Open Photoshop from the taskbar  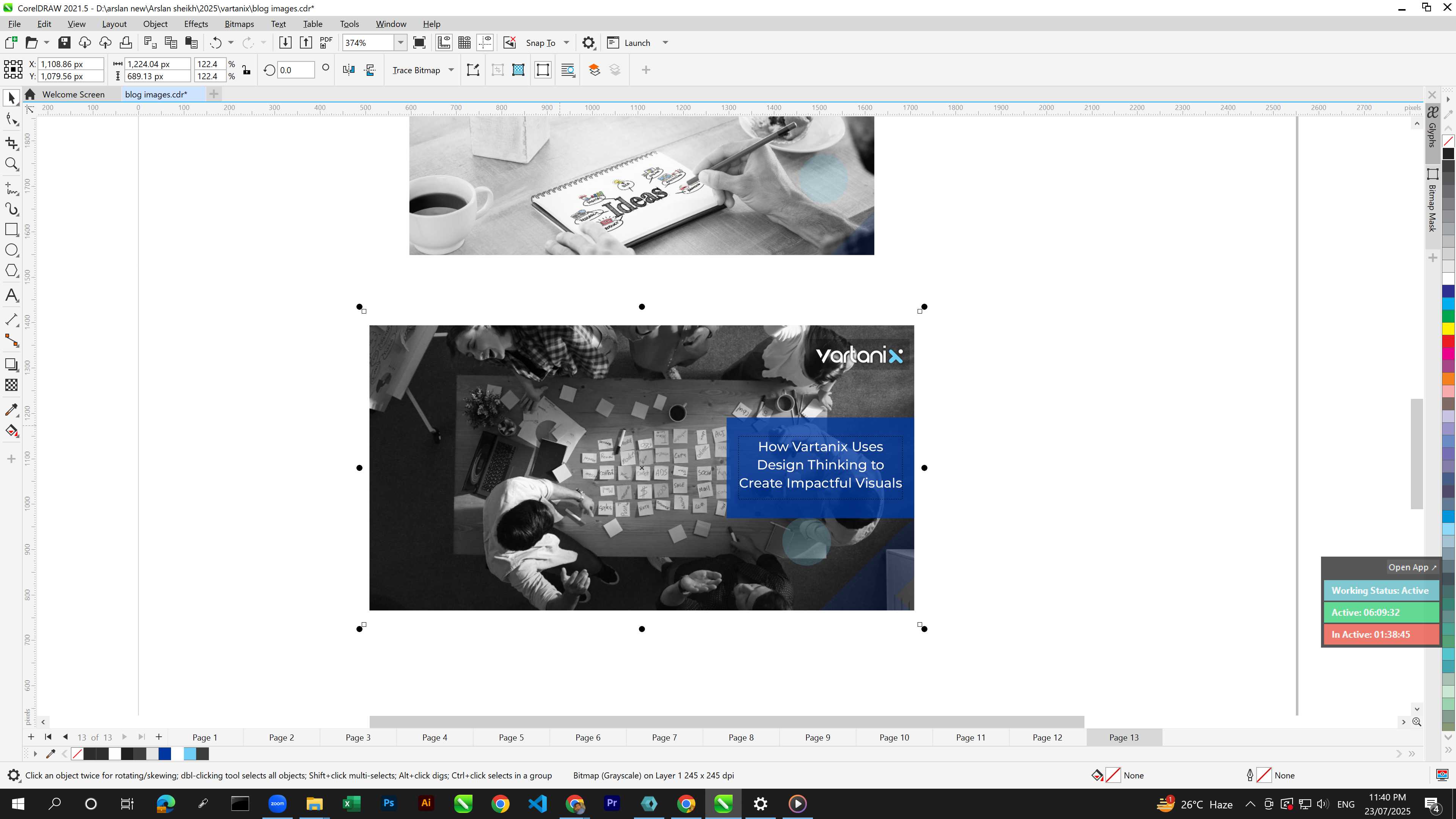[x=388, y=803]
